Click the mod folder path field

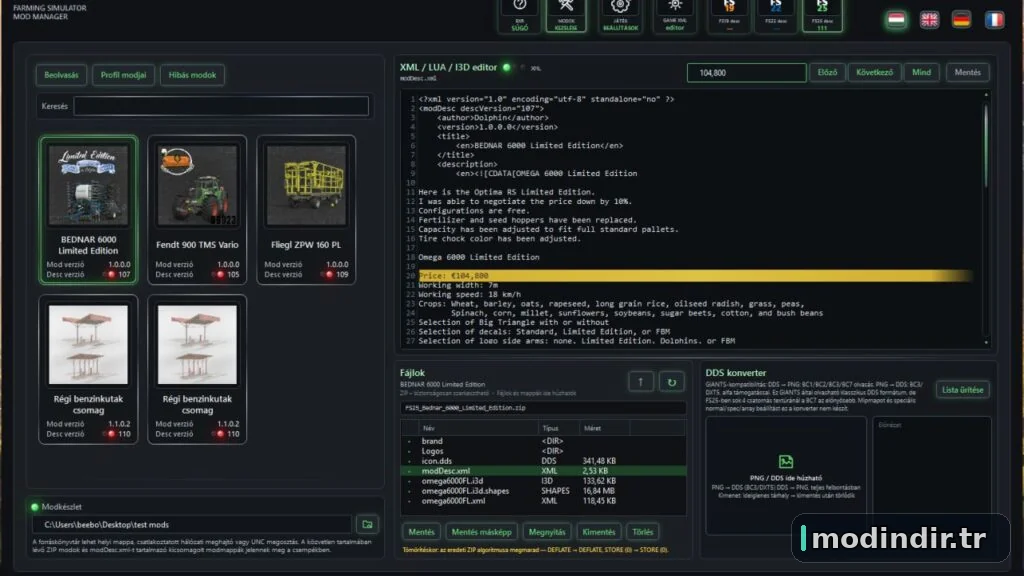tap(193, 524)
